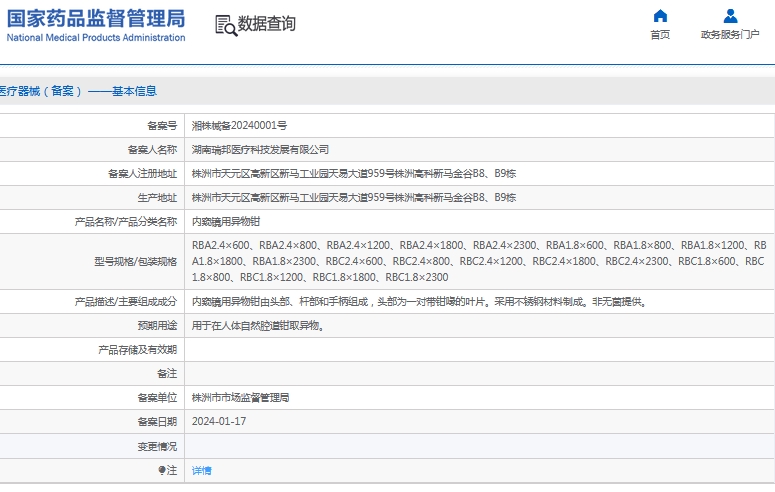This screenshot has height=492, width=775.
Task: Click the company name 湖南瑞邦医疗科技发展有限公司
Action: pos(260,150)
